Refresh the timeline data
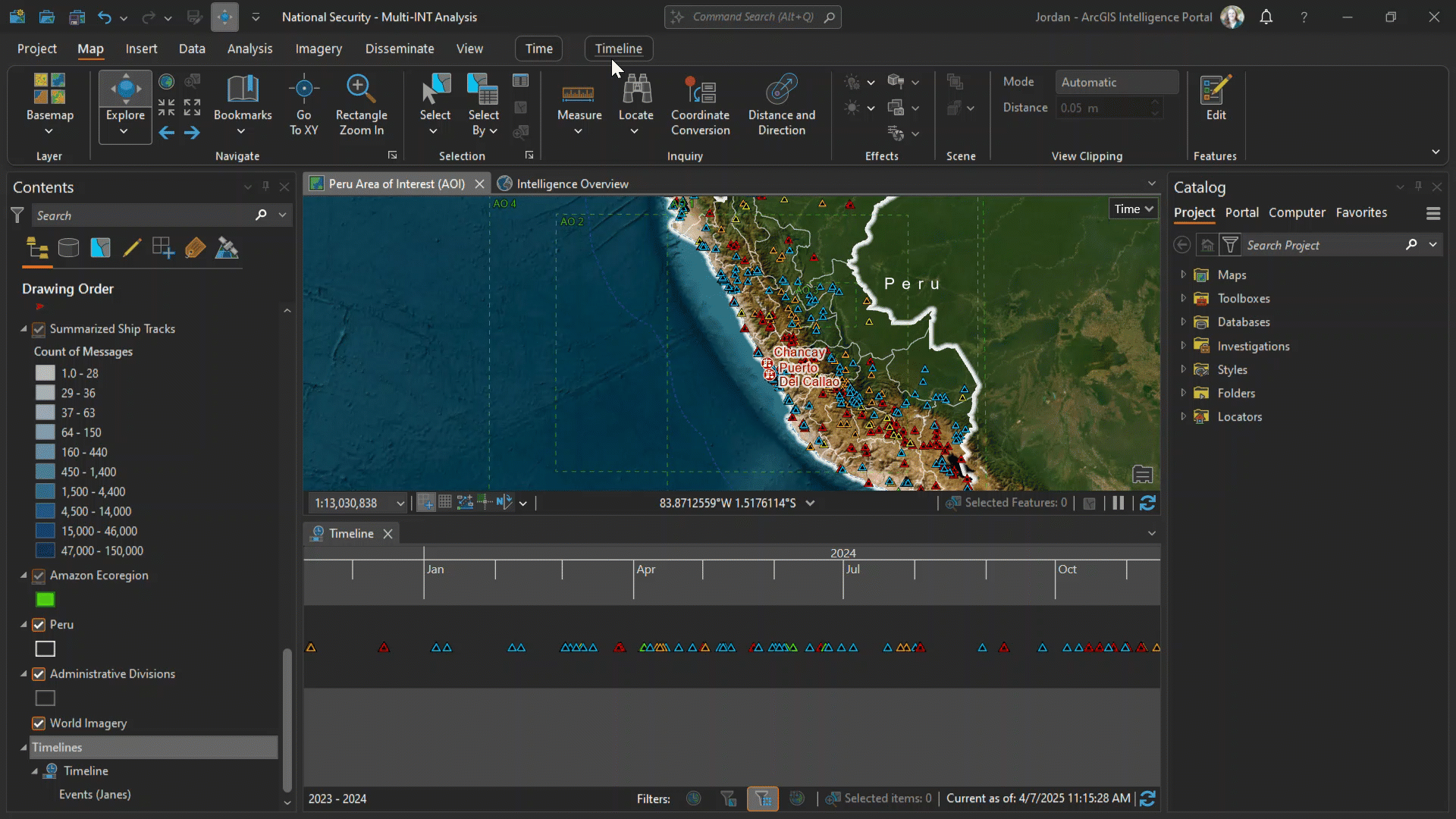The height and width of the screenshot is (819, 1456). click(x=1149, y=799)
